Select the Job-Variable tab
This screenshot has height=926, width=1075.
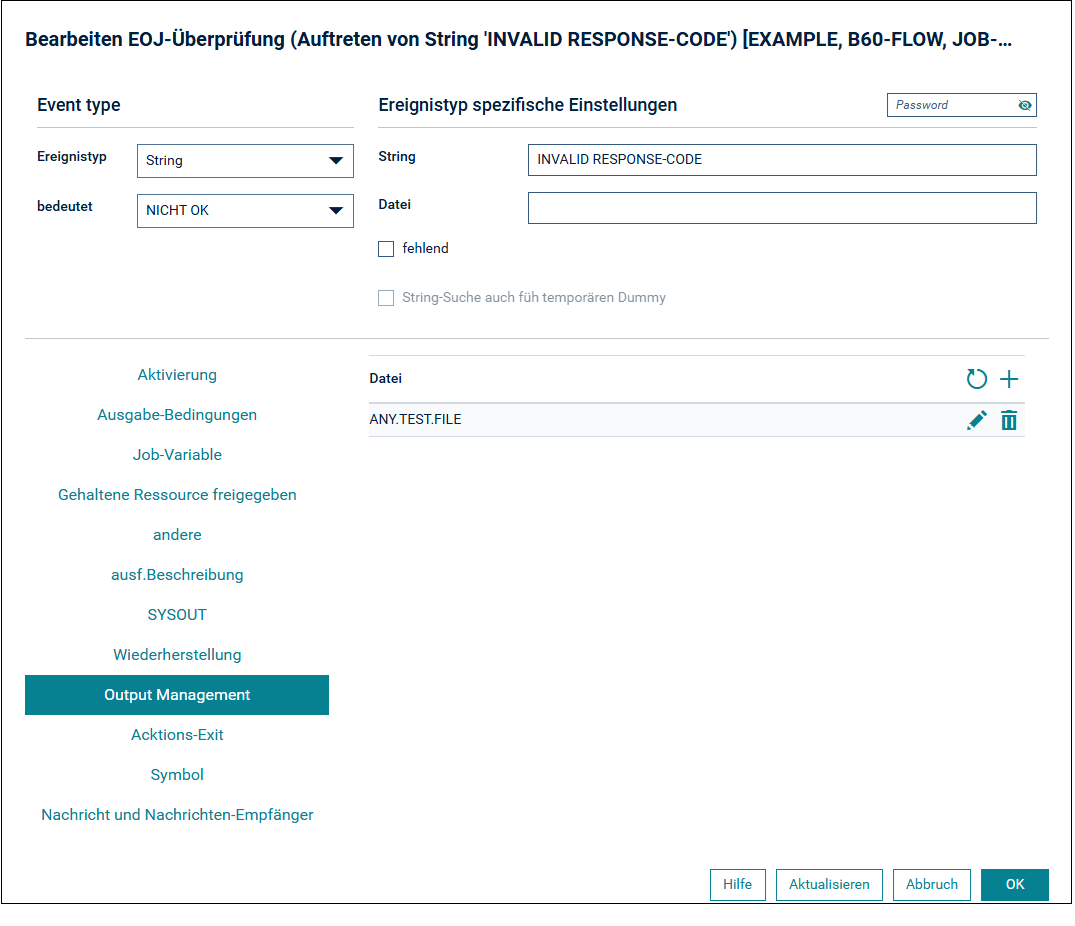pyautogui.click(x=177, y=454)
